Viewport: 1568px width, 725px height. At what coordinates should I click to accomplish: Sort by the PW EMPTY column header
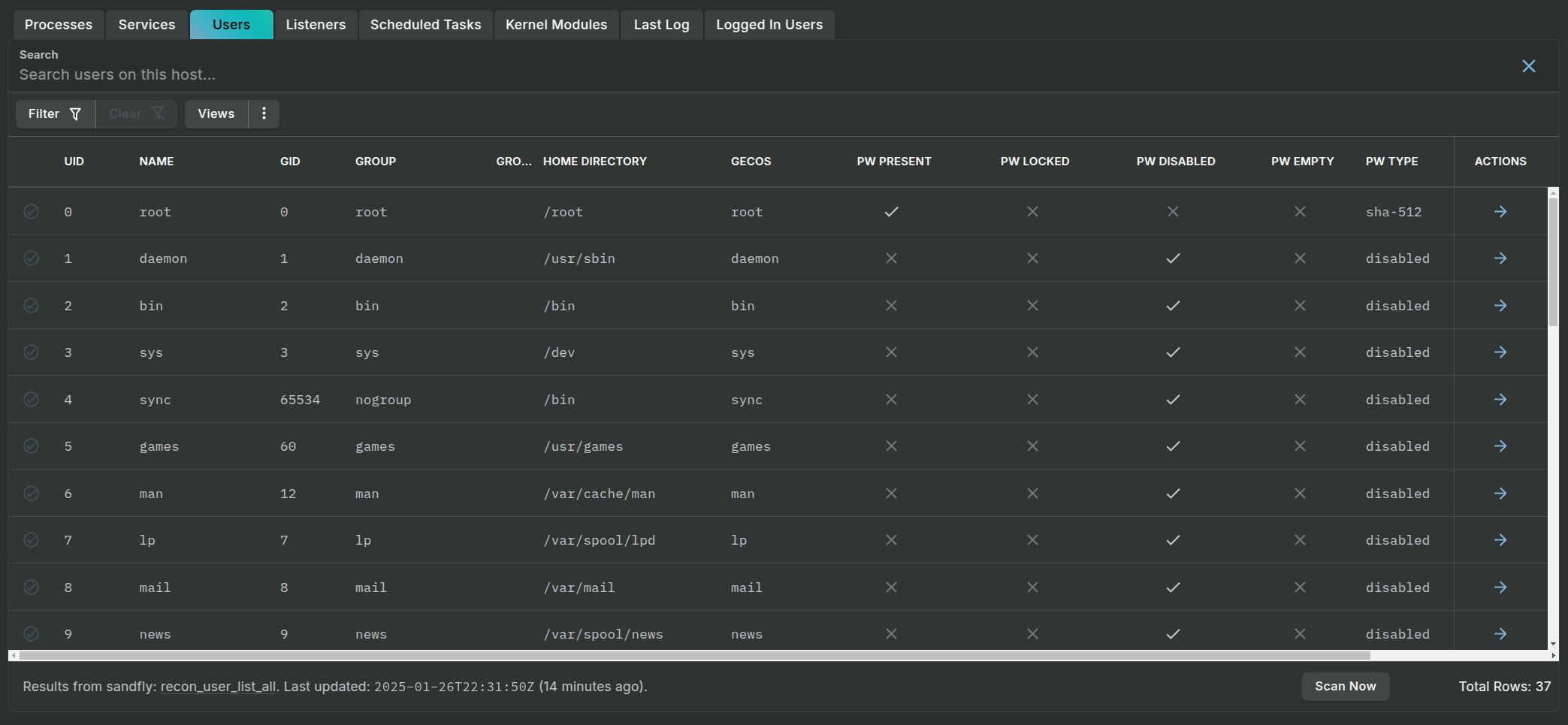coord(1303,162)
